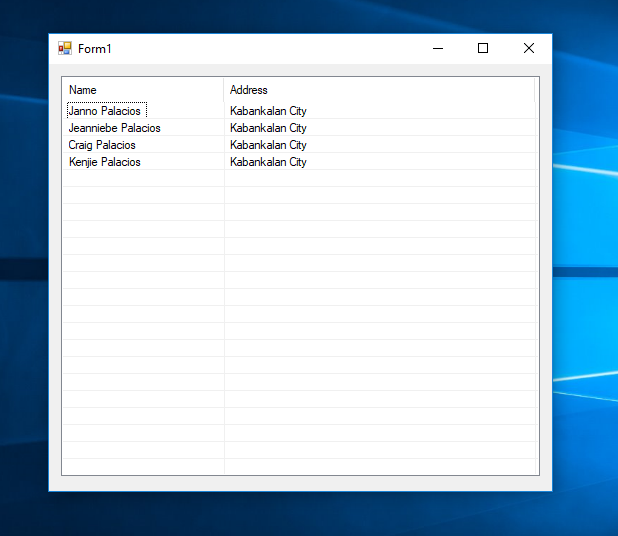The image size is (618, 536).
Task: Click the address cell next to Craig Palacios
Action: coord(268,145)
